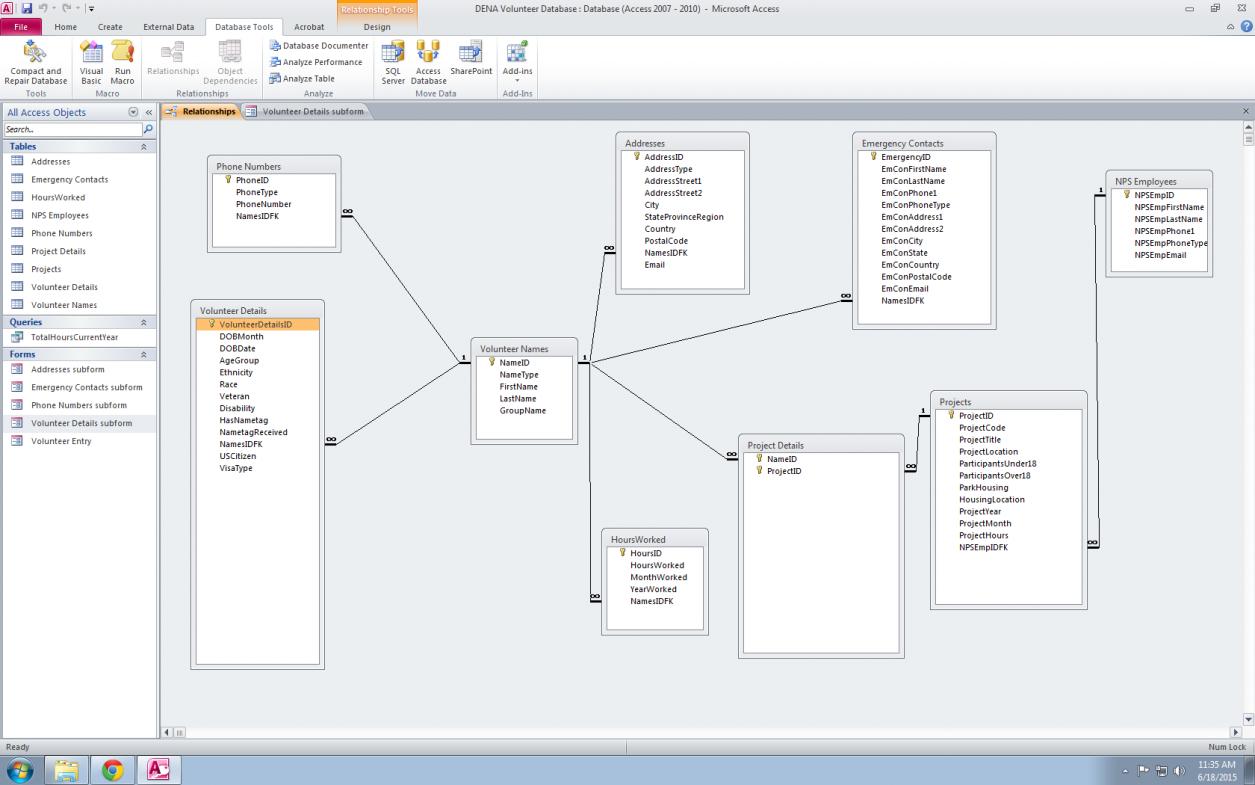
Task: Close the Relationships document window
Action: tap(1246, 111)
